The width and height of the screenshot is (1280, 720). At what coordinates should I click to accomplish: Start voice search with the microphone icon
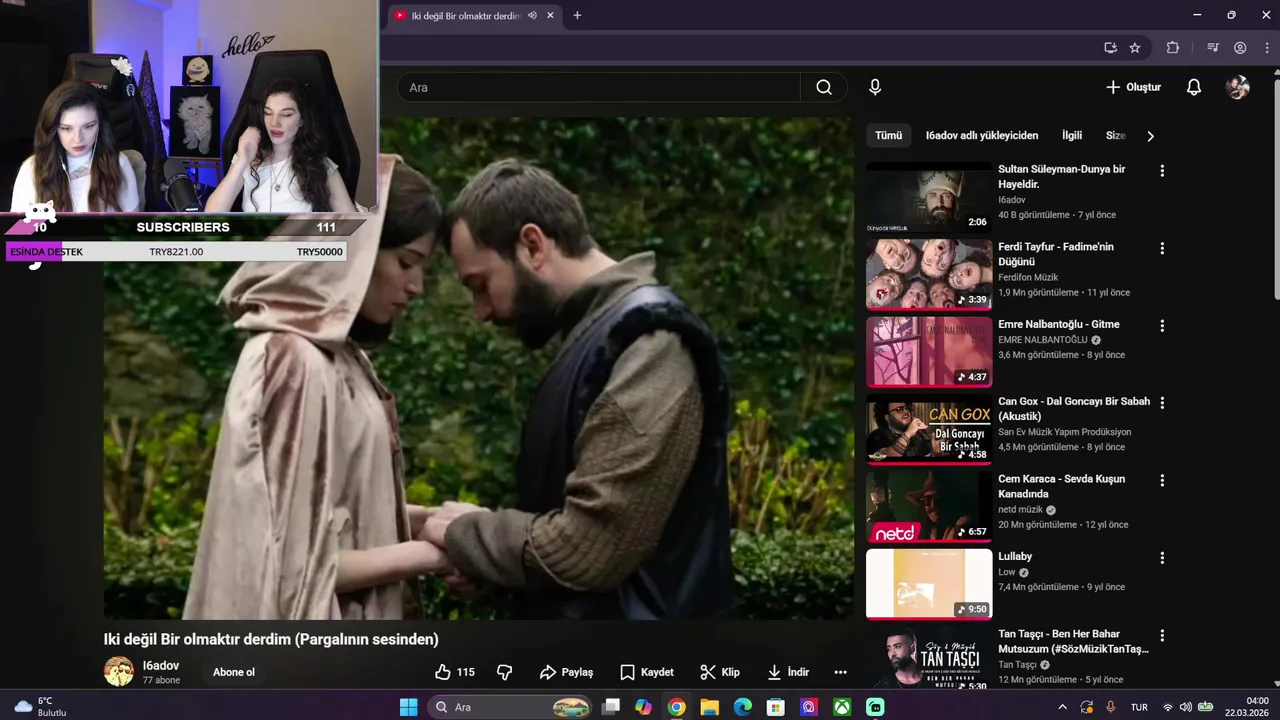click(x=875, y=87)
